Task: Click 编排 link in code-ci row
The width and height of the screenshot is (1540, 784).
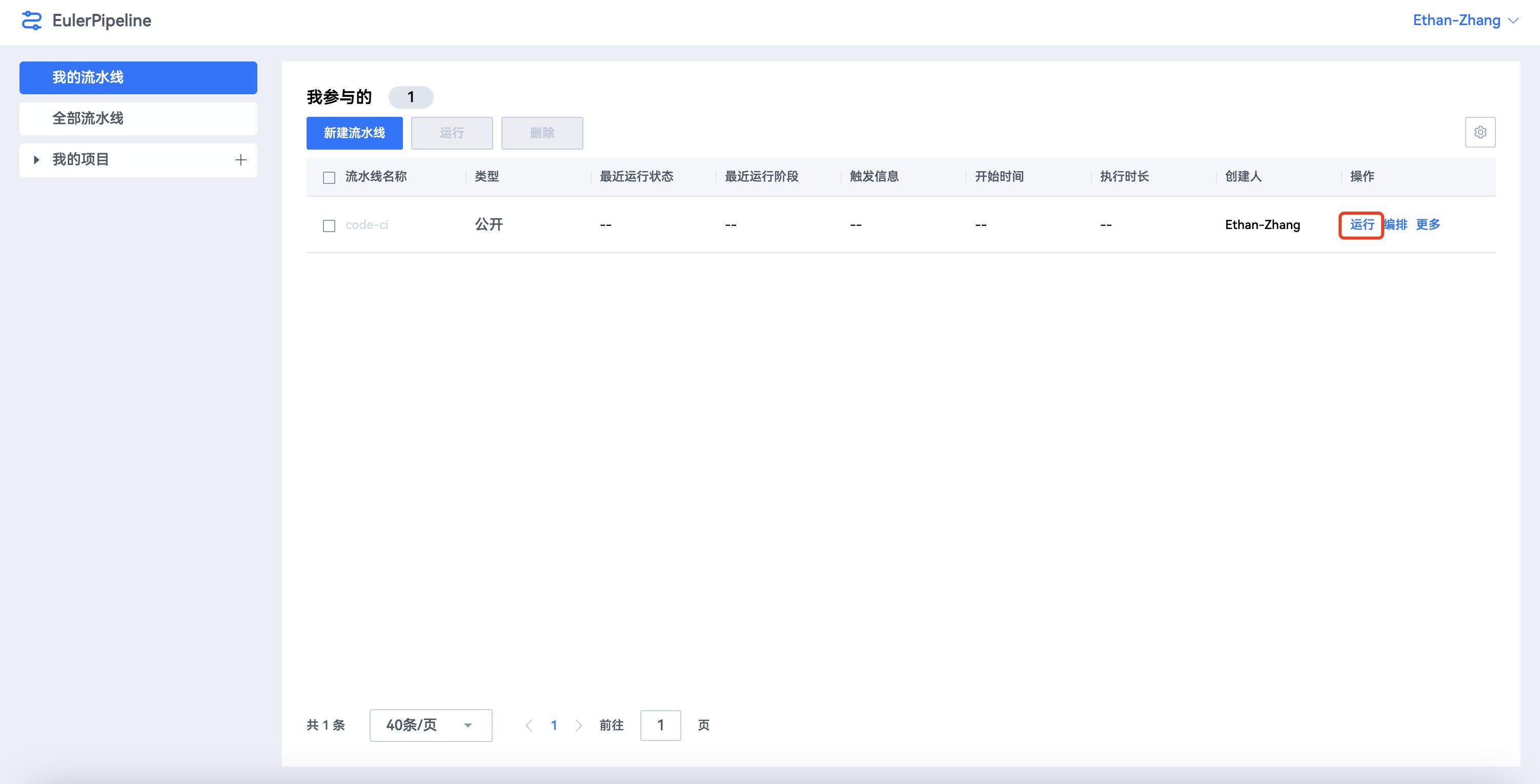Action: (1396, 224)
